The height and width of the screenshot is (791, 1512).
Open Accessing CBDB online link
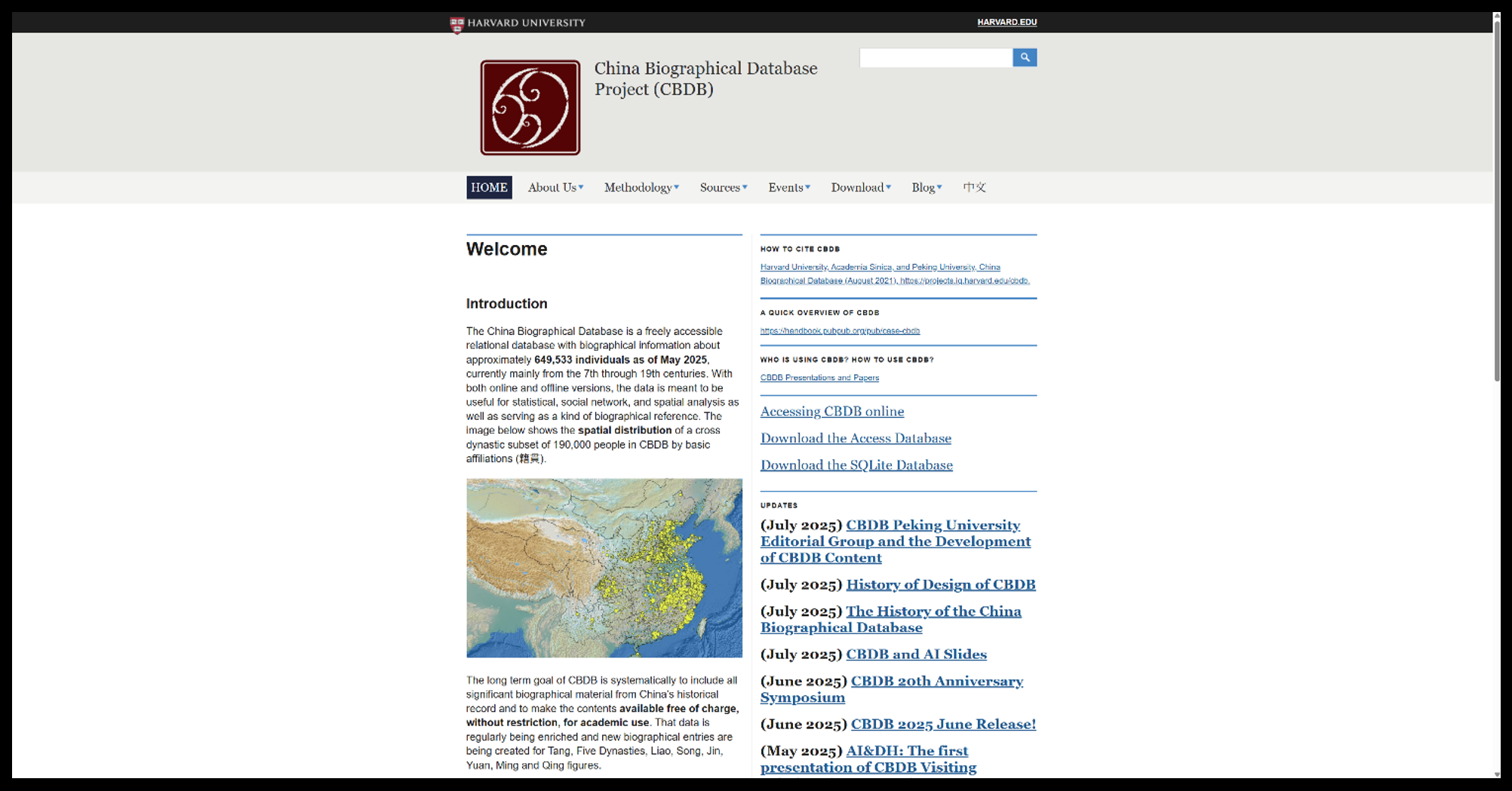click(831, 411)
